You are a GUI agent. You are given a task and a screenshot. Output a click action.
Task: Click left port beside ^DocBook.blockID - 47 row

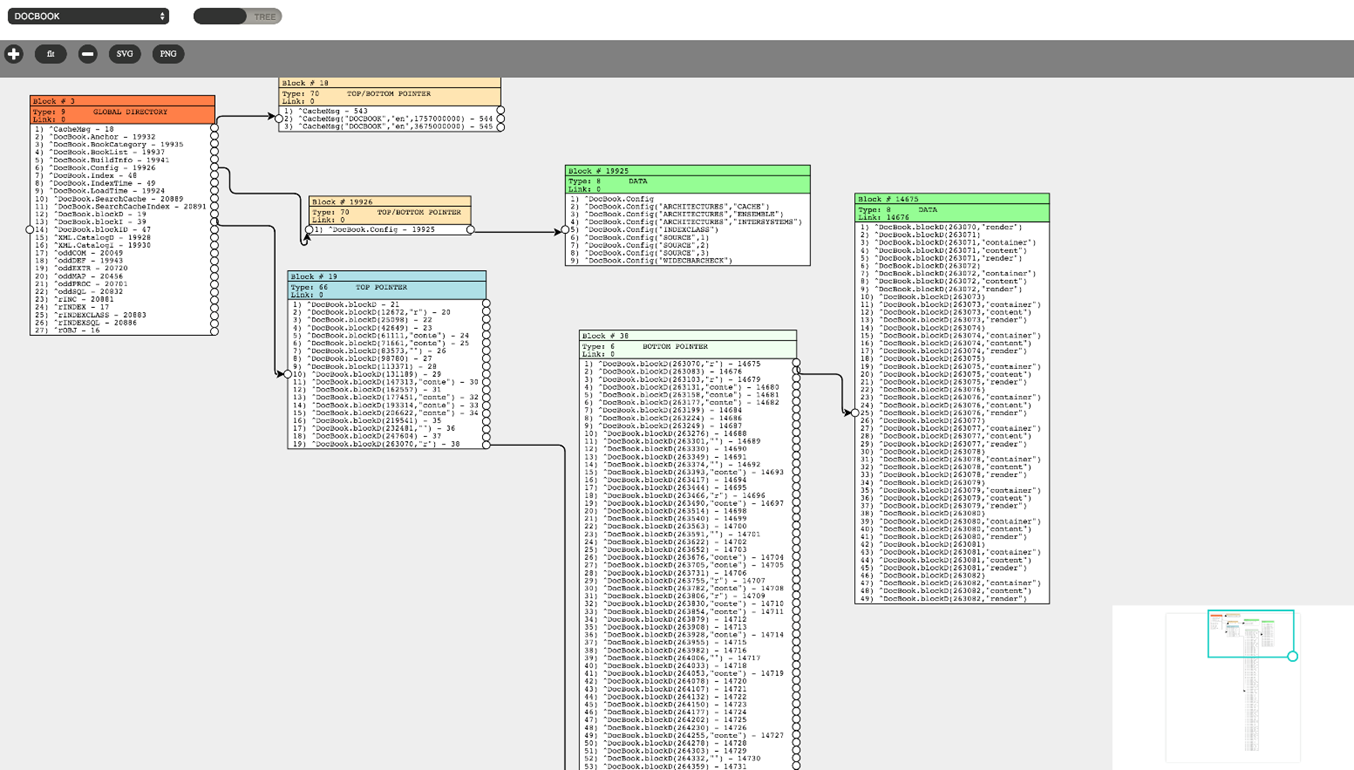pos(30,230)
